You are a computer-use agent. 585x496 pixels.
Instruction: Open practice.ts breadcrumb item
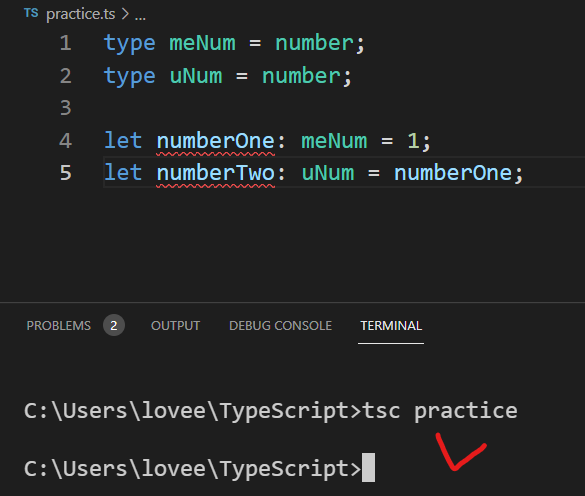click(81, 14)
